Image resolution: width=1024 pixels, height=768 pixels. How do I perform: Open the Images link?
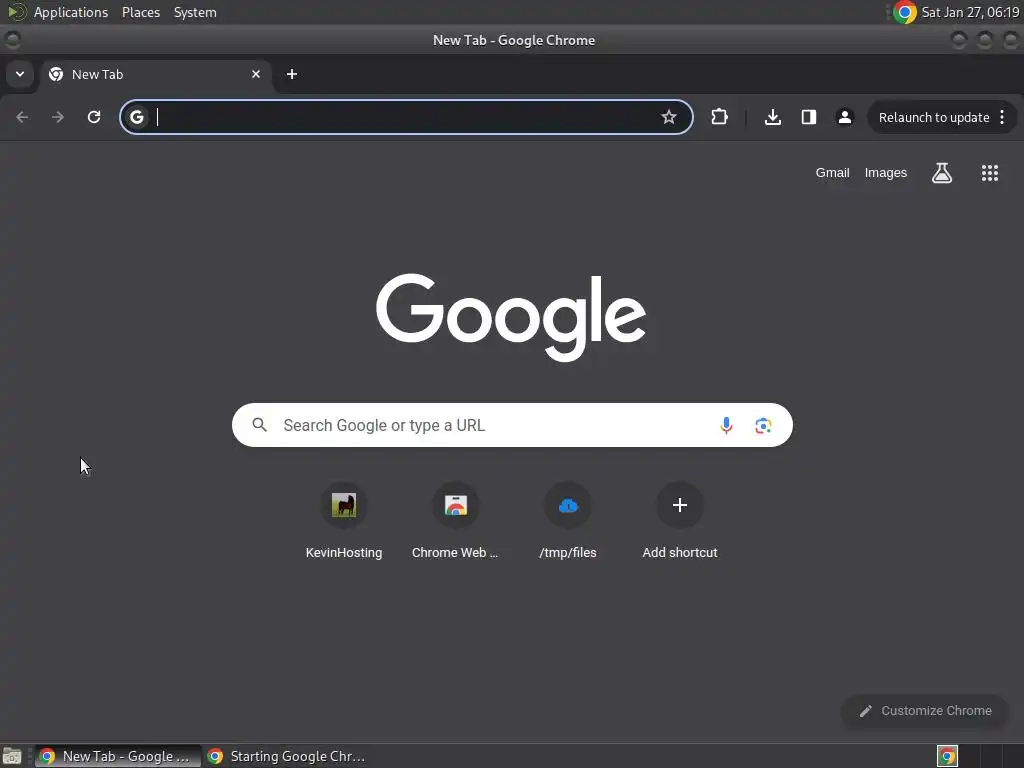click(x=886, y=172)
